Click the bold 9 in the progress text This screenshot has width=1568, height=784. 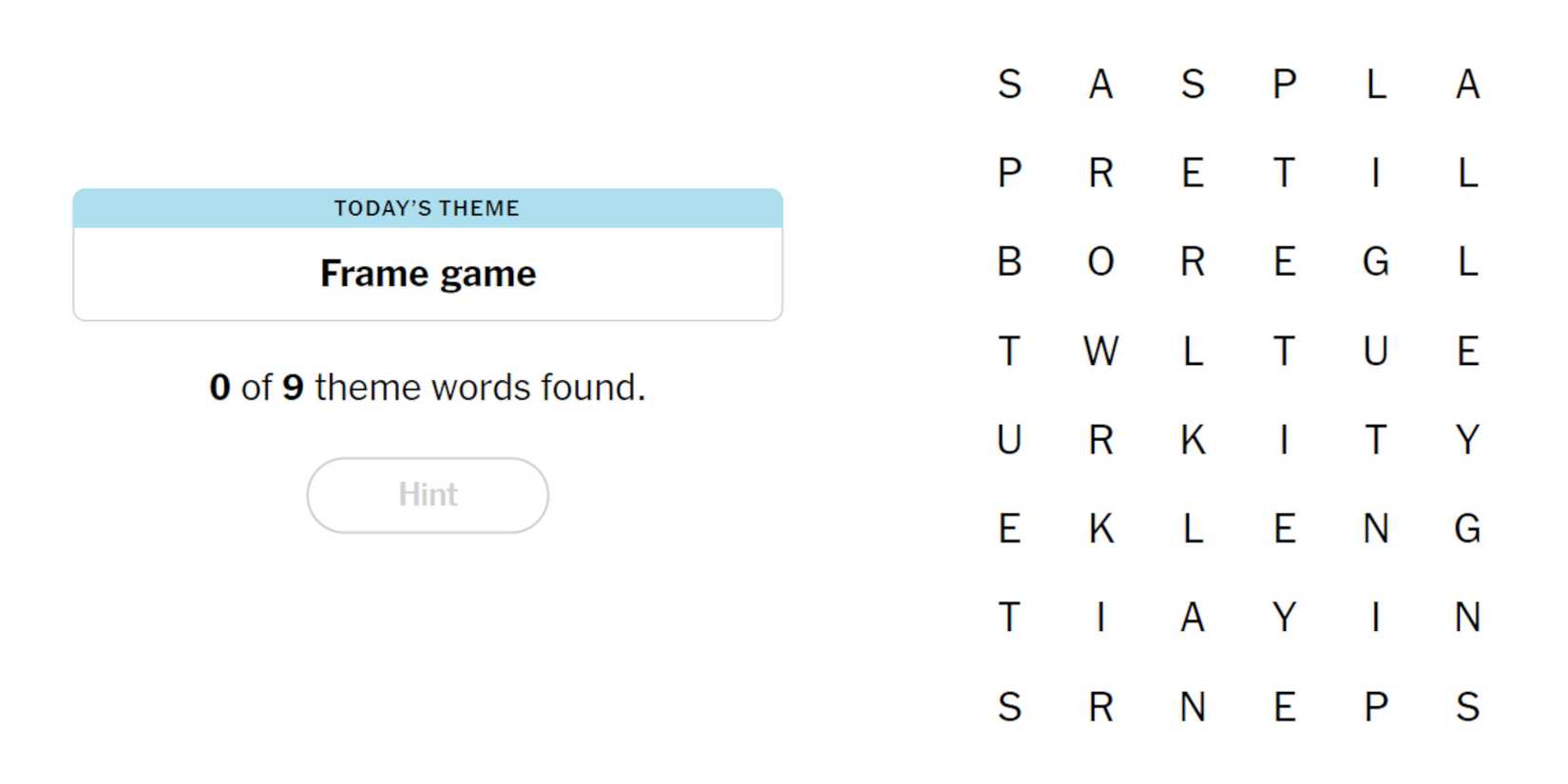(x=293, y=387)
